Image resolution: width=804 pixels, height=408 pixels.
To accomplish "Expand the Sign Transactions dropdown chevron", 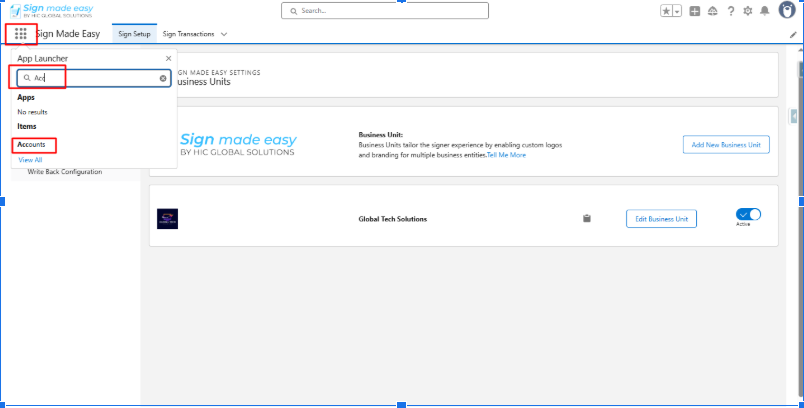I will pyautogui.click(x=224, y=34).
